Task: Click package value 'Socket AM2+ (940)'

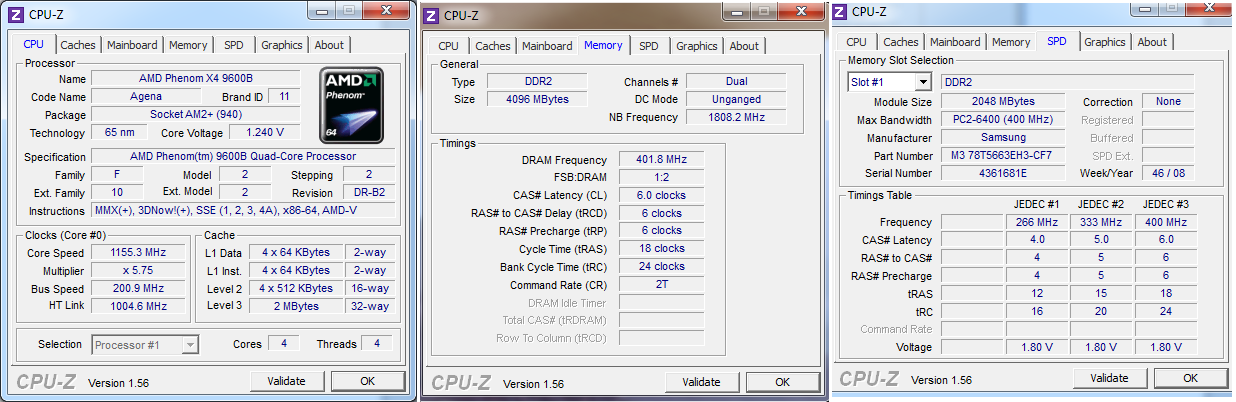Action: pos(196,114)
